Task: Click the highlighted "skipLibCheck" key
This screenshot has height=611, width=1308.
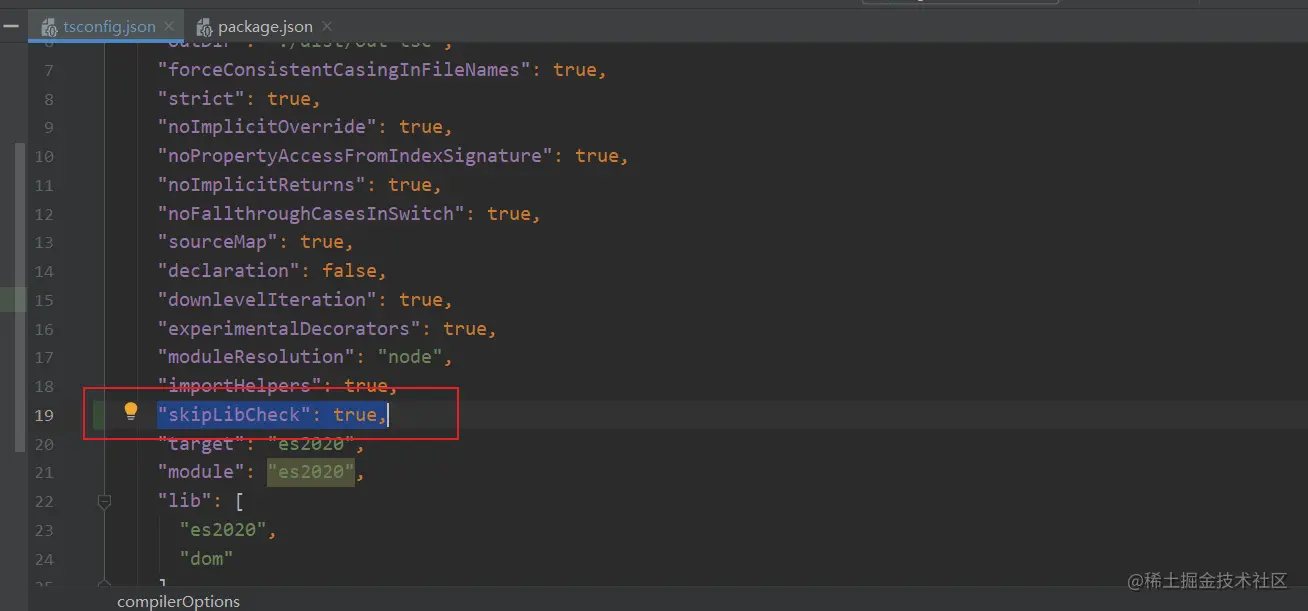Action: click(x=234, y=414)
